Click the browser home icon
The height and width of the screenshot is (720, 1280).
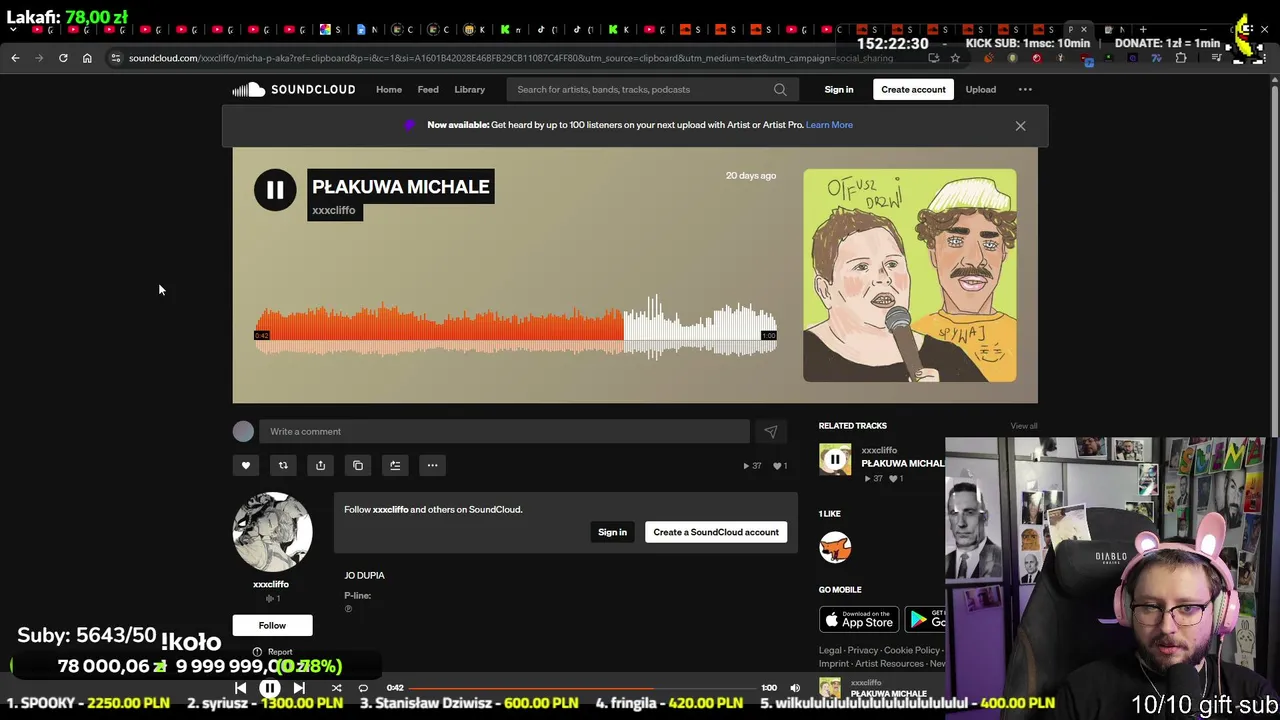87,58
